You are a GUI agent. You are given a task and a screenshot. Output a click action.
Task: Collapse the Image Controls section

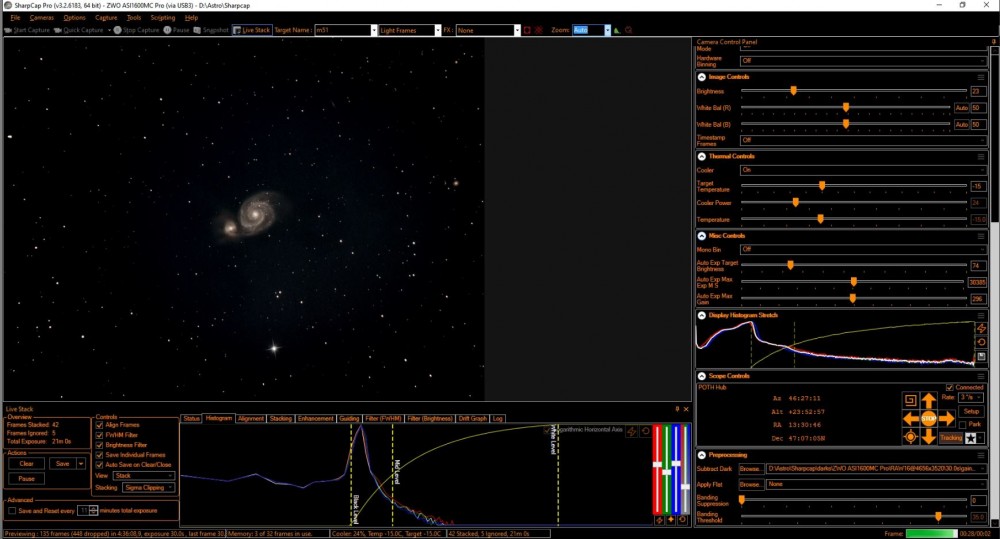coord(702,77)
